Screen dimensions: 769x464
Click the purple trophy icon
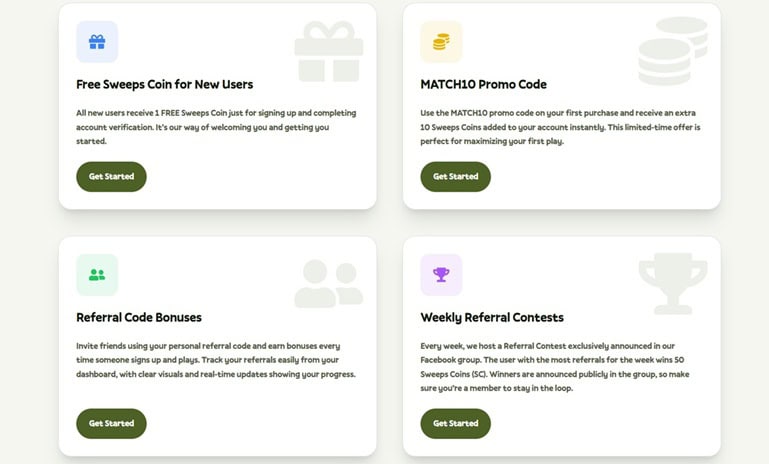click(x=441, y=275)
